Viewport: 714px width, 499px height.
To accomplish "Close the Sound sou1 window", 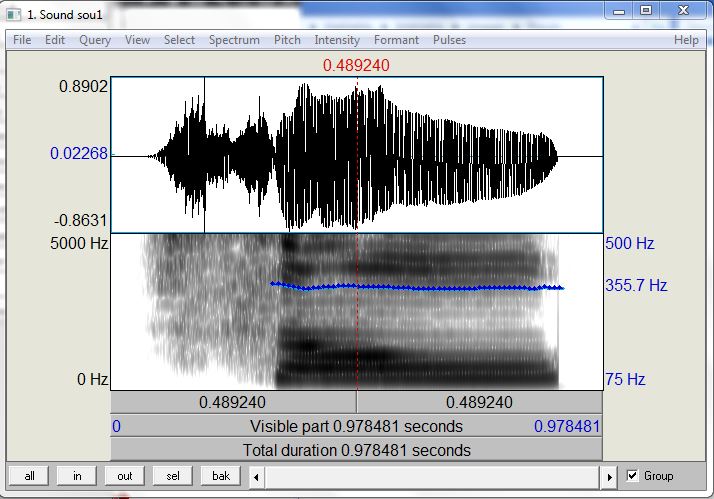I will [x=683, y=11].
